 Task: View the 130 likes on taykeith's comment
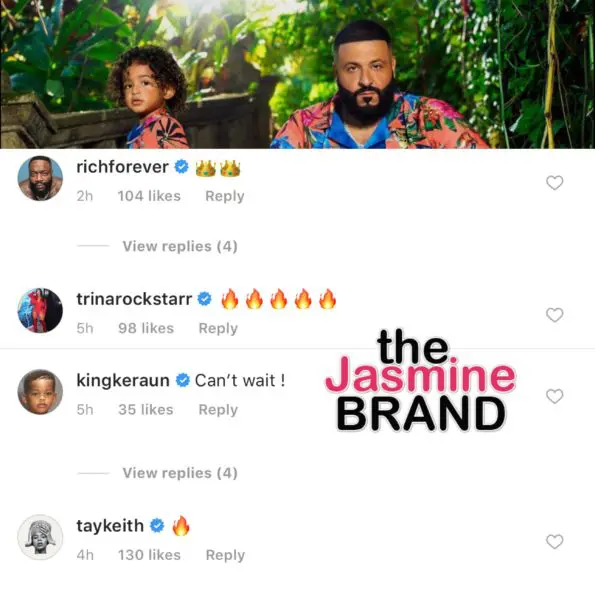coord(150,555)
